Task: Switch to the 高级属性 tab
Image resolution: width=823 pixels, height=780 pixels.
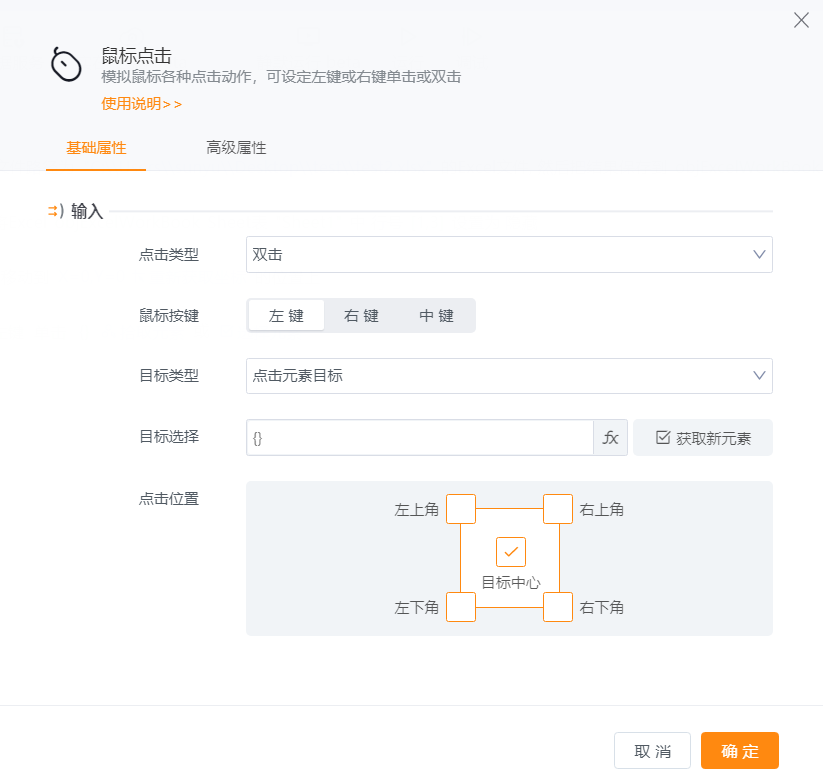Action: click(236, 148)
